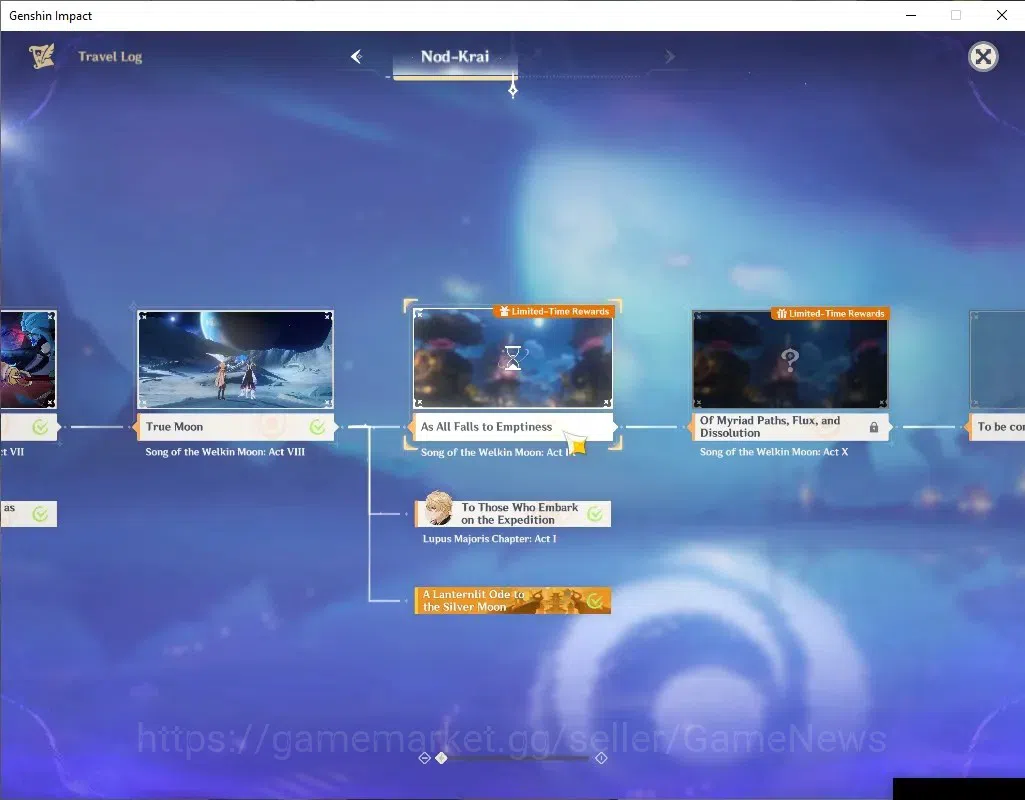Click the checkmark on A Lanternlit Ode to the Silver Moon
This screenshot has width=1025, height=800.
coord(595,601)
